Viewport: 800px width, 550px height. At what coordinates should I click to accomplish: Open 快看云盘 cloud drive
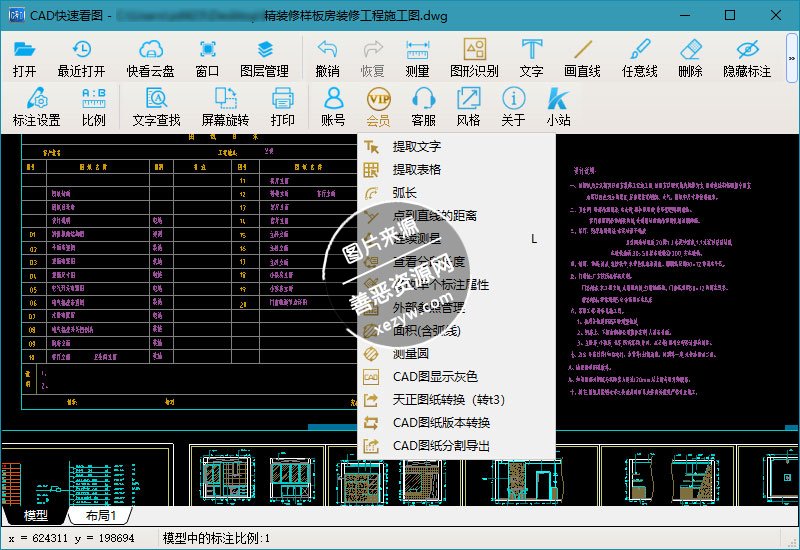pyautogui.click(x=151, y=59)
